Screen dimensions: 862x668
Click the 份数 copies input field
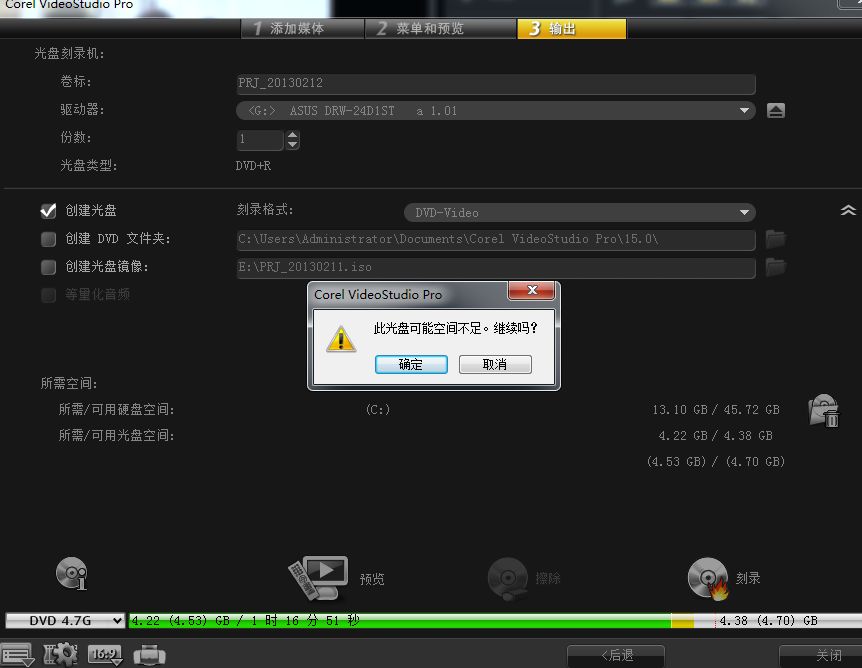click(260, 140)
